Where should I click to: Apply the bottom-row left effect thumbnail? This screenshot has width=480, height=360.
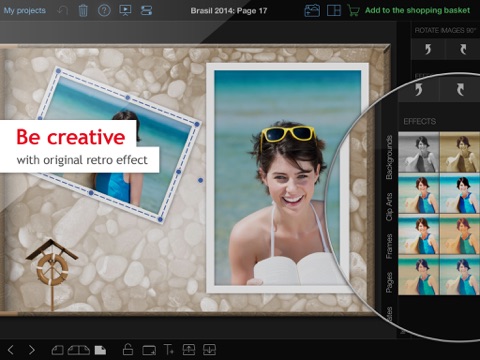[419, 275]
